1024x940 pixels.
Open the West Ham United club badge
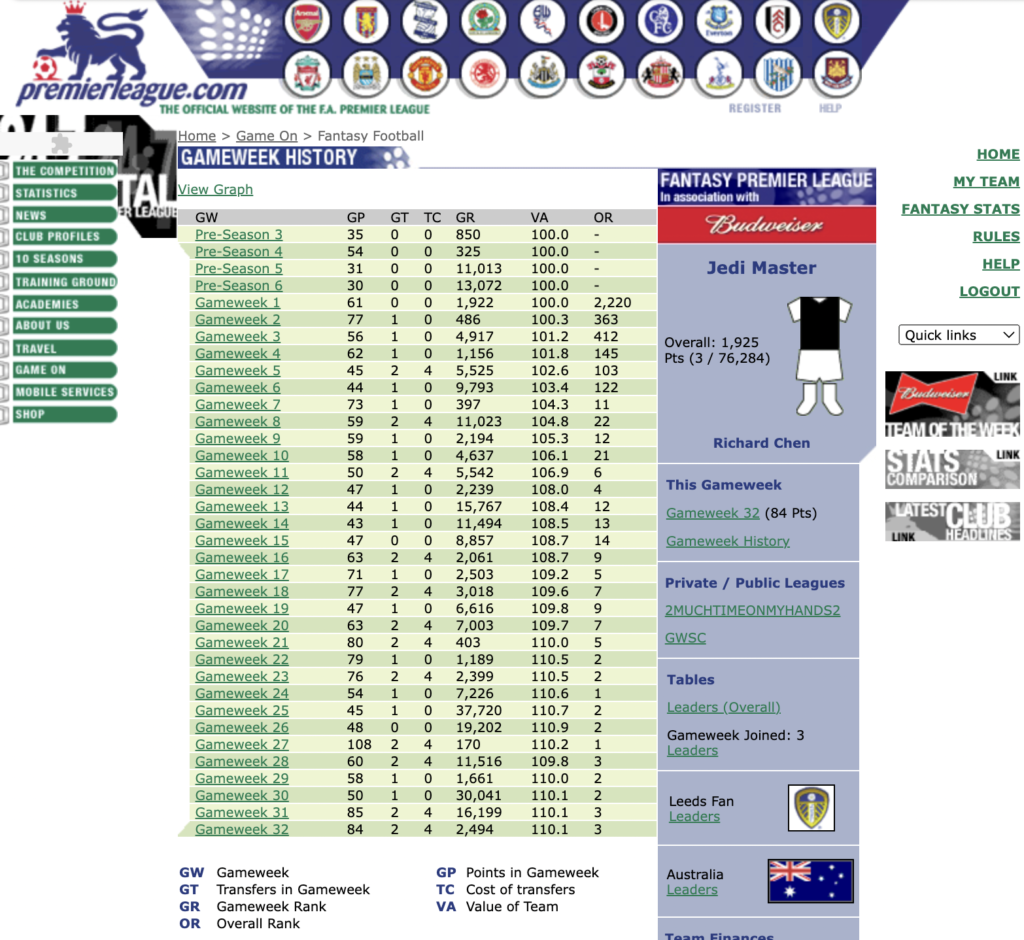coord(836,73)
